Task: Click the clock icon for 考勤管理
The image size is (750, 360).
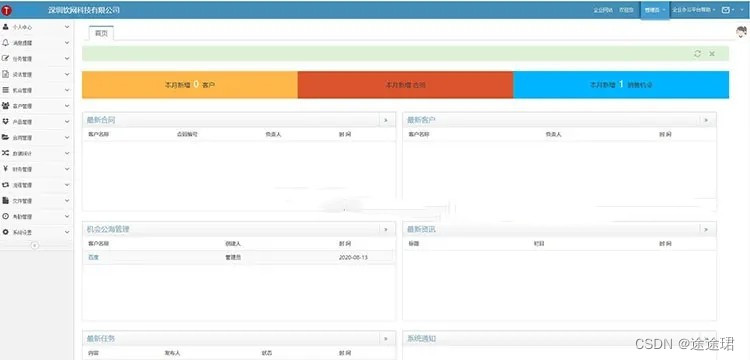Action: click(5, 216)
